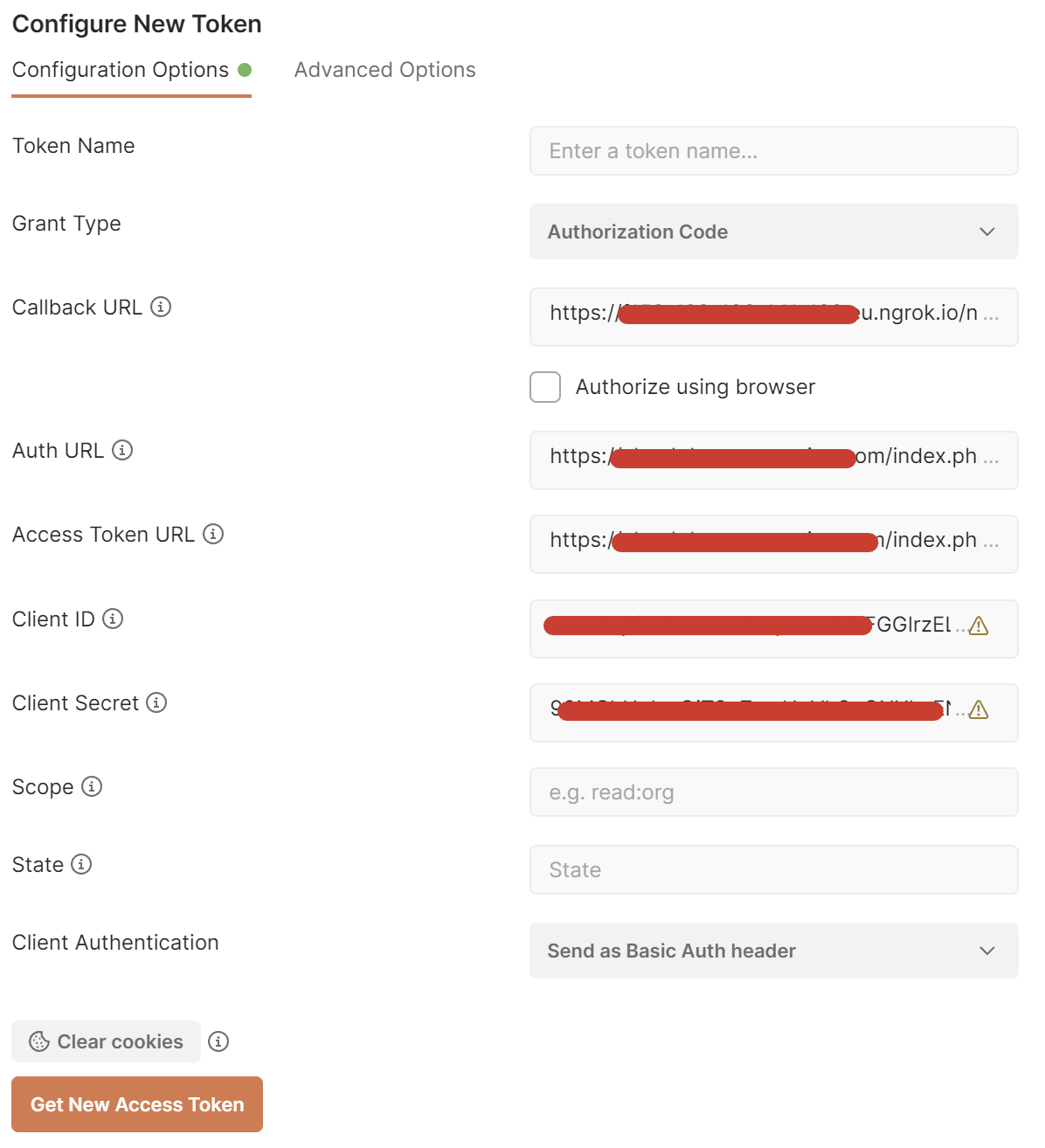1045x1148 pixels.
Task: Click the Auth URL info icon
Action: pyautogui.click(x=122, y=450)
